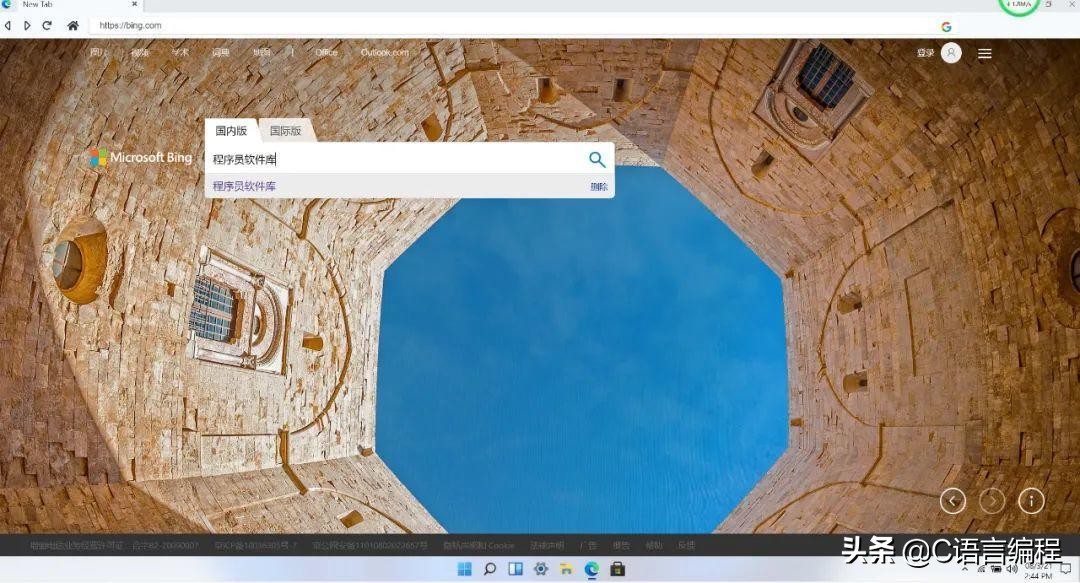Click the Bing search magnifier icon

tap(597, 160)
